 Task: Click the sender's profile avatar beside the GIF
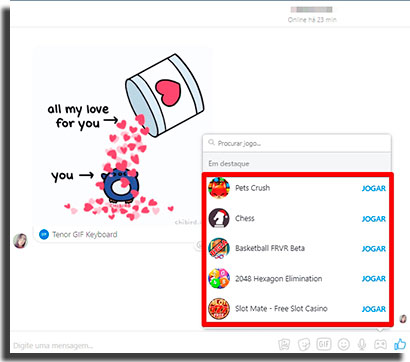tap(20, 241)
